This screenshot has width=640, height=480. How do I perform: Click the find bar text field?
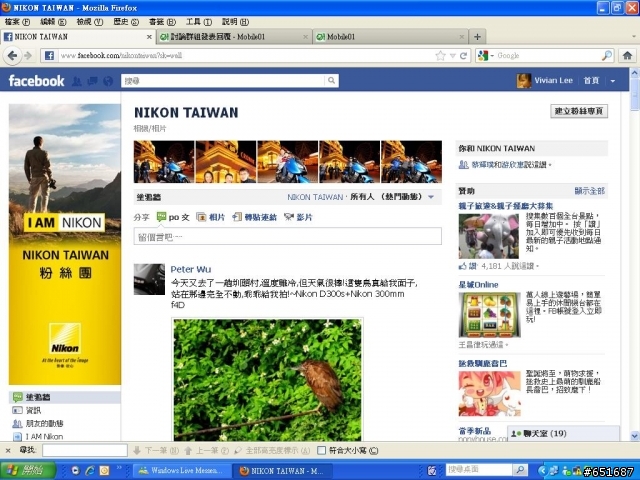click(x=85, y=451)
